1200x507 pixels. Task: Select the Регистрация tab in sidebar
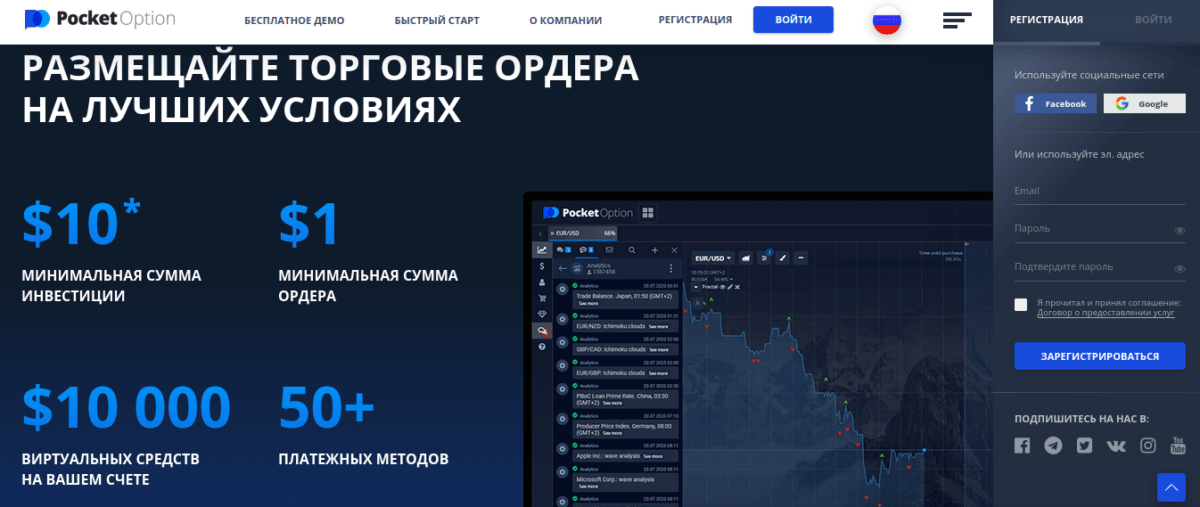[1046, 19]
